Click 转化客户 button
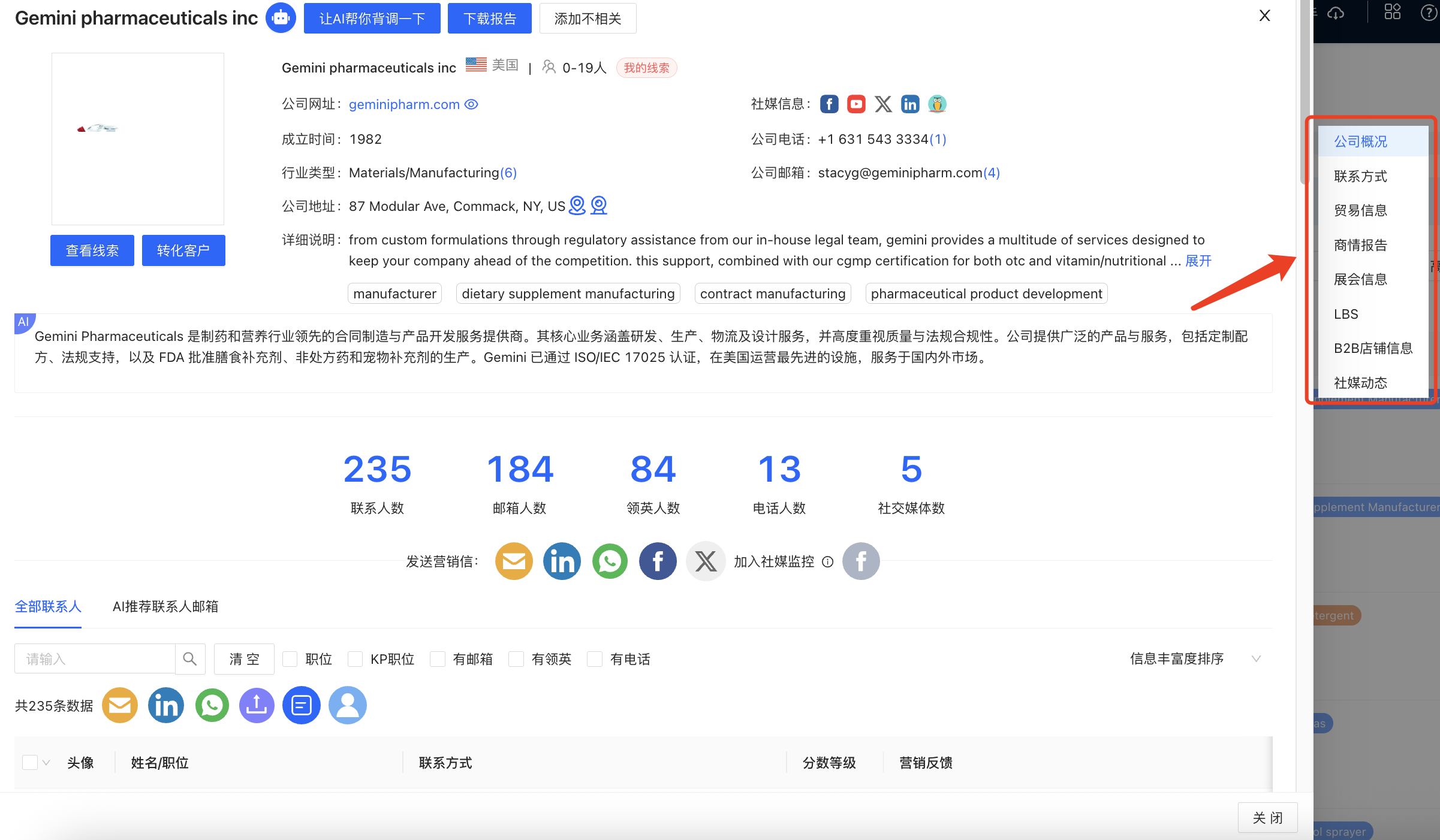Image resolution: width=1440 pixels, height=840 pixels. coord(183,250)
